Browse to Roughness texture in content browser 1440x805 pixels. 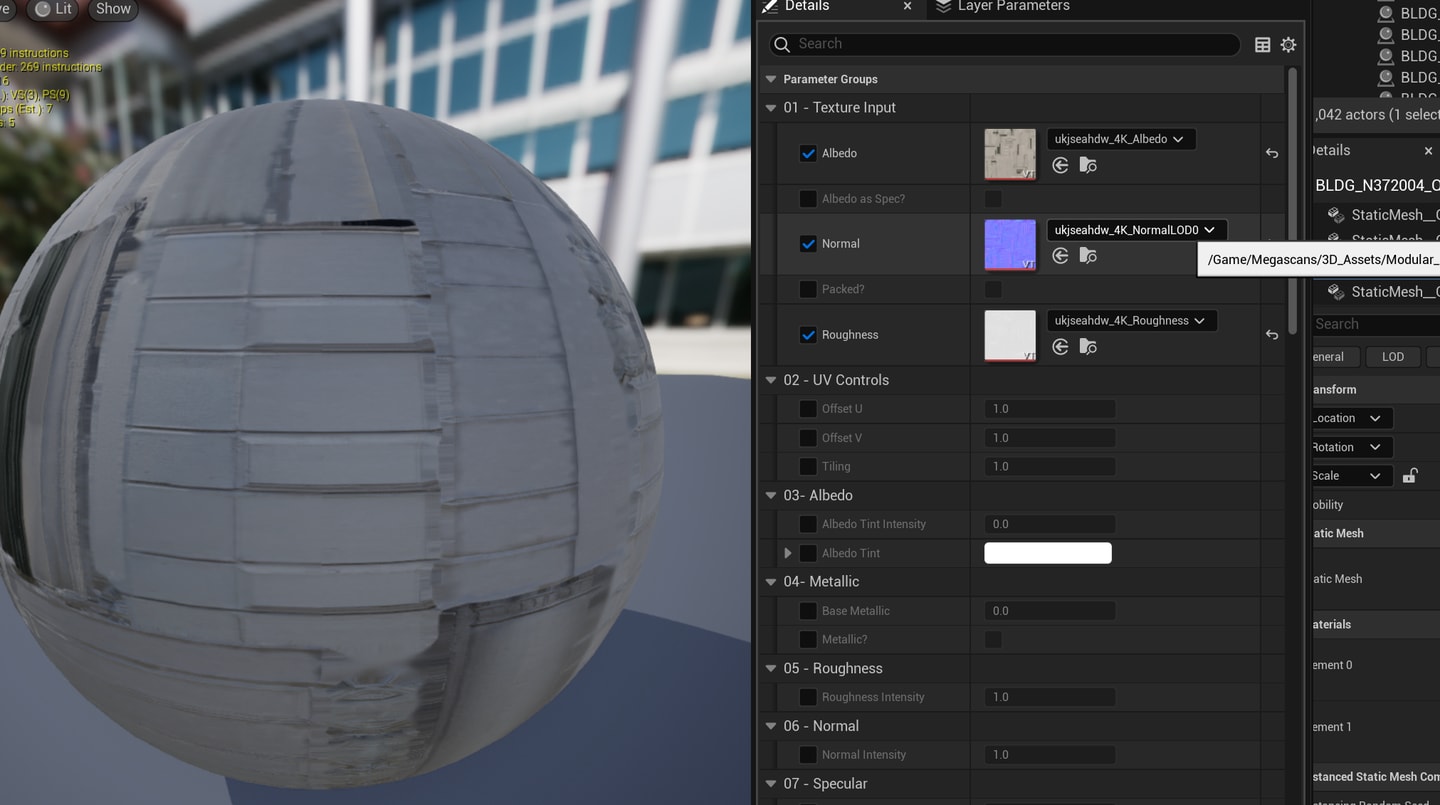[x=1088, y=346]
